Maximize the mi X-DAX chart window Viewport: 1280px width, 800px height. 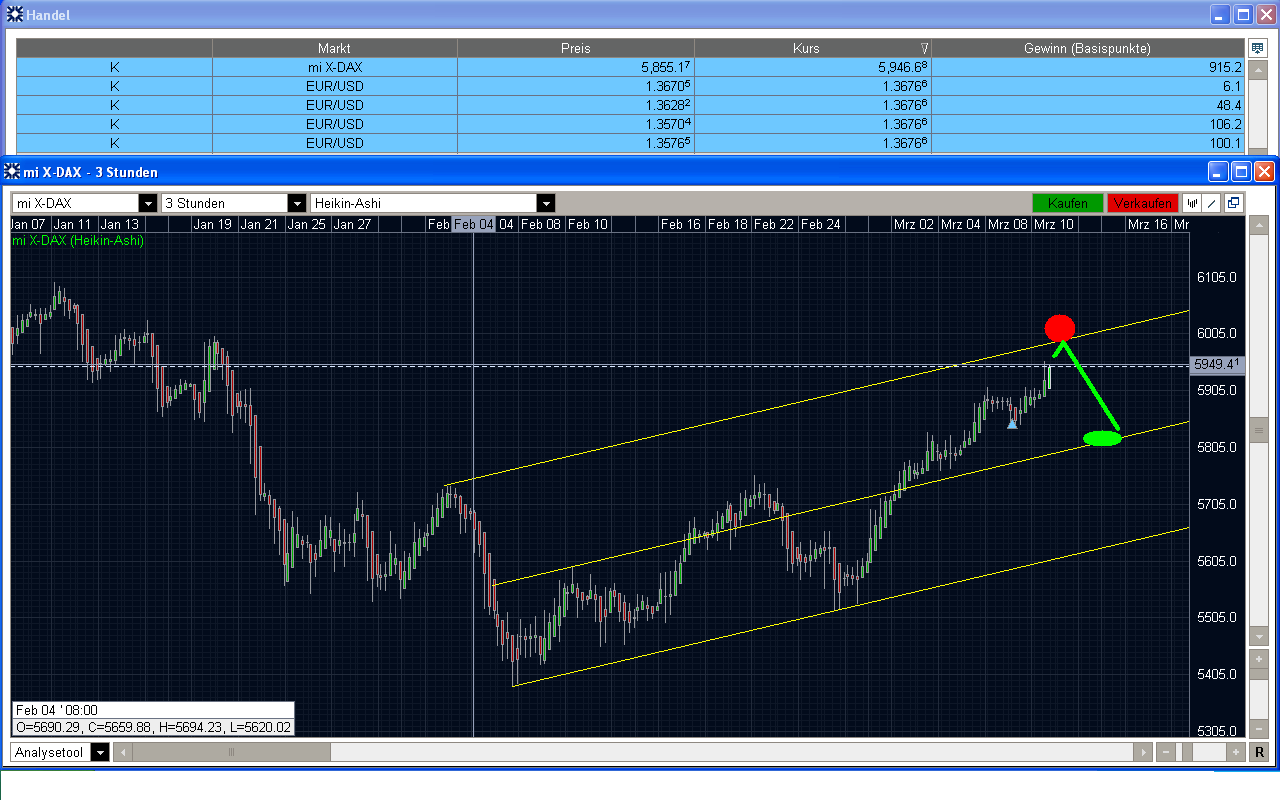point(1241,172)
